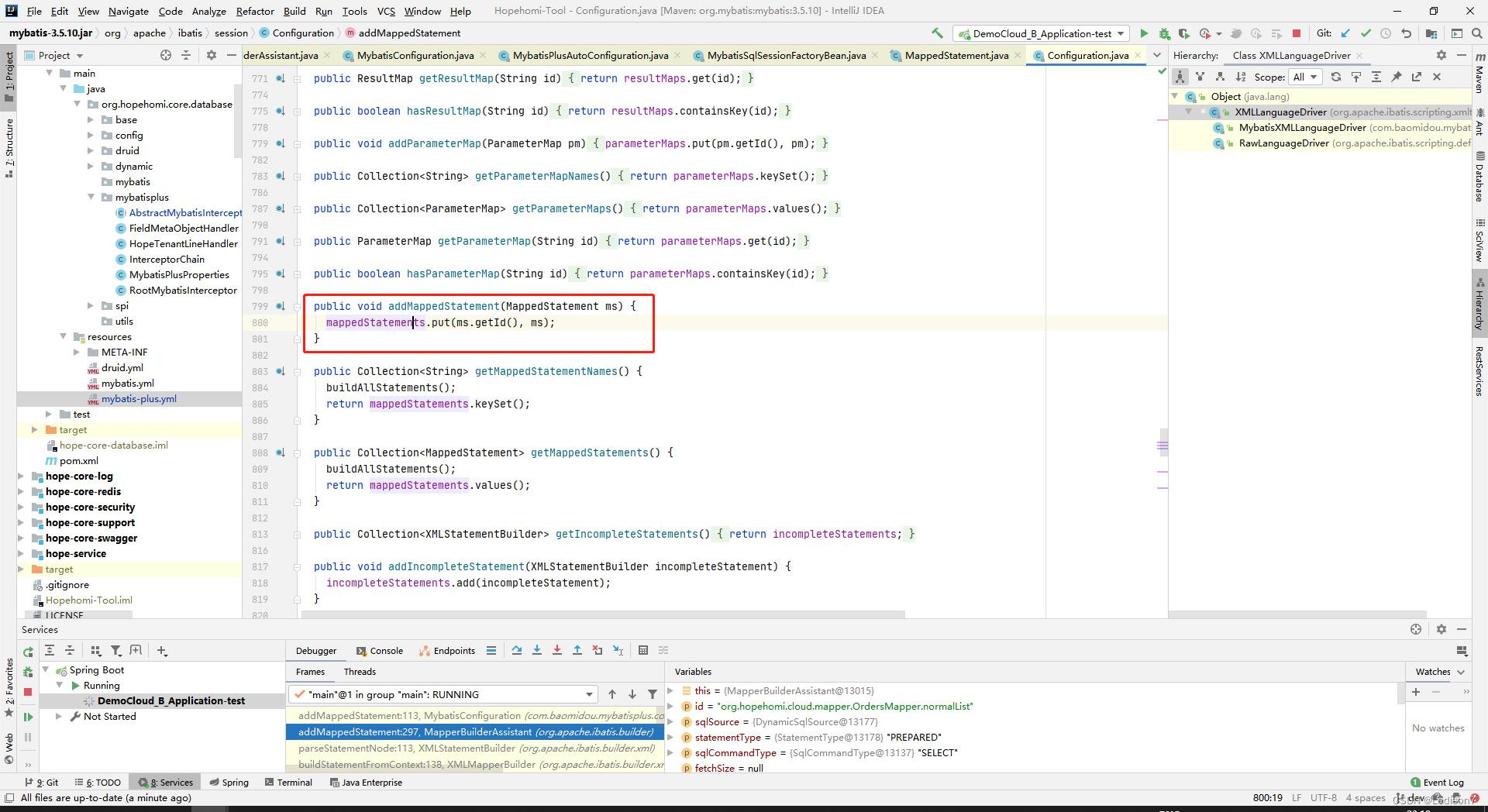Select mybatis-plus.yml file in tree
Image resolution: width=1488 pixels, height=812 pixels.
139,399
